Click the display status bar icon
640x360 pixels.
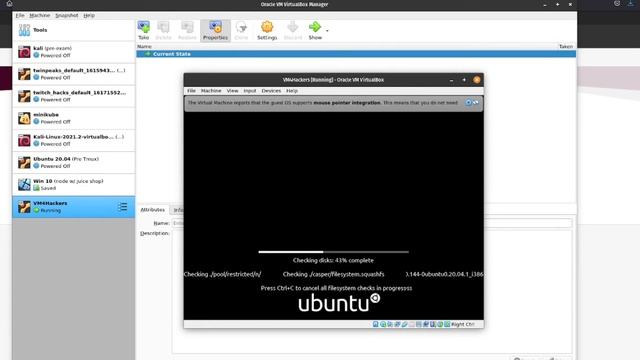coord(419,324)
